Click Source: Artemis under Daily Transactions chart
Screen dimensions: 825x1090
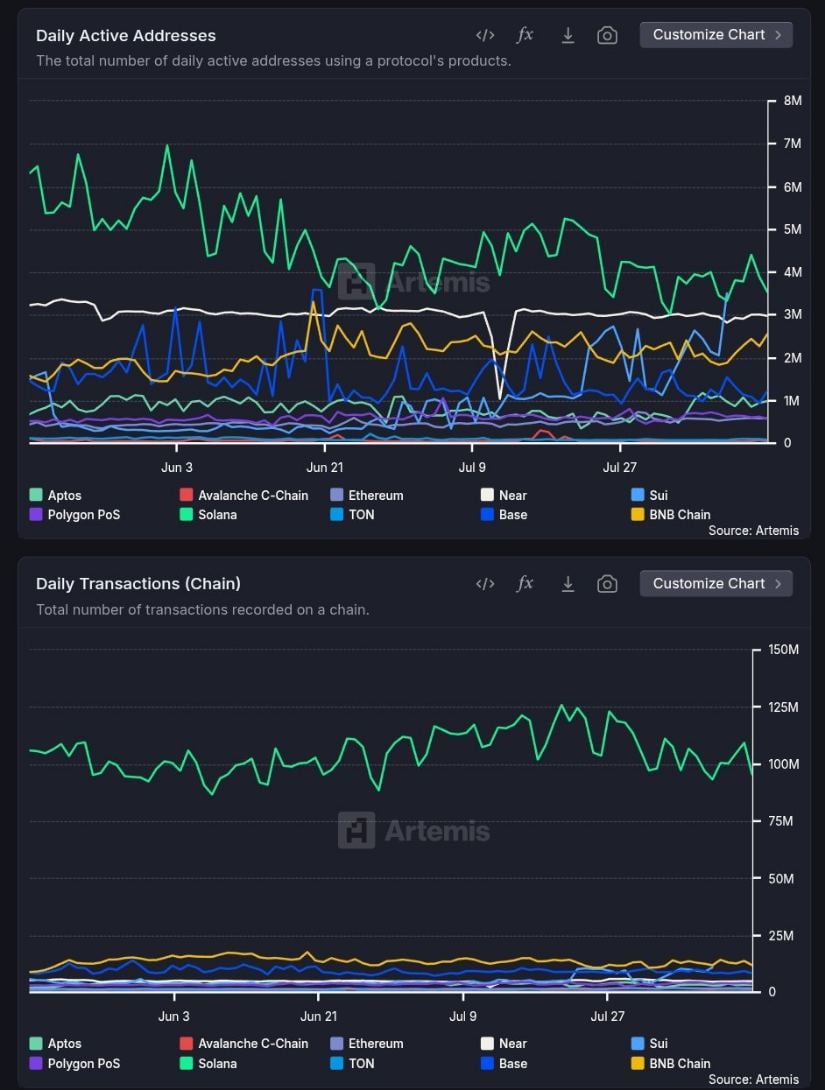pos(753,1080)
